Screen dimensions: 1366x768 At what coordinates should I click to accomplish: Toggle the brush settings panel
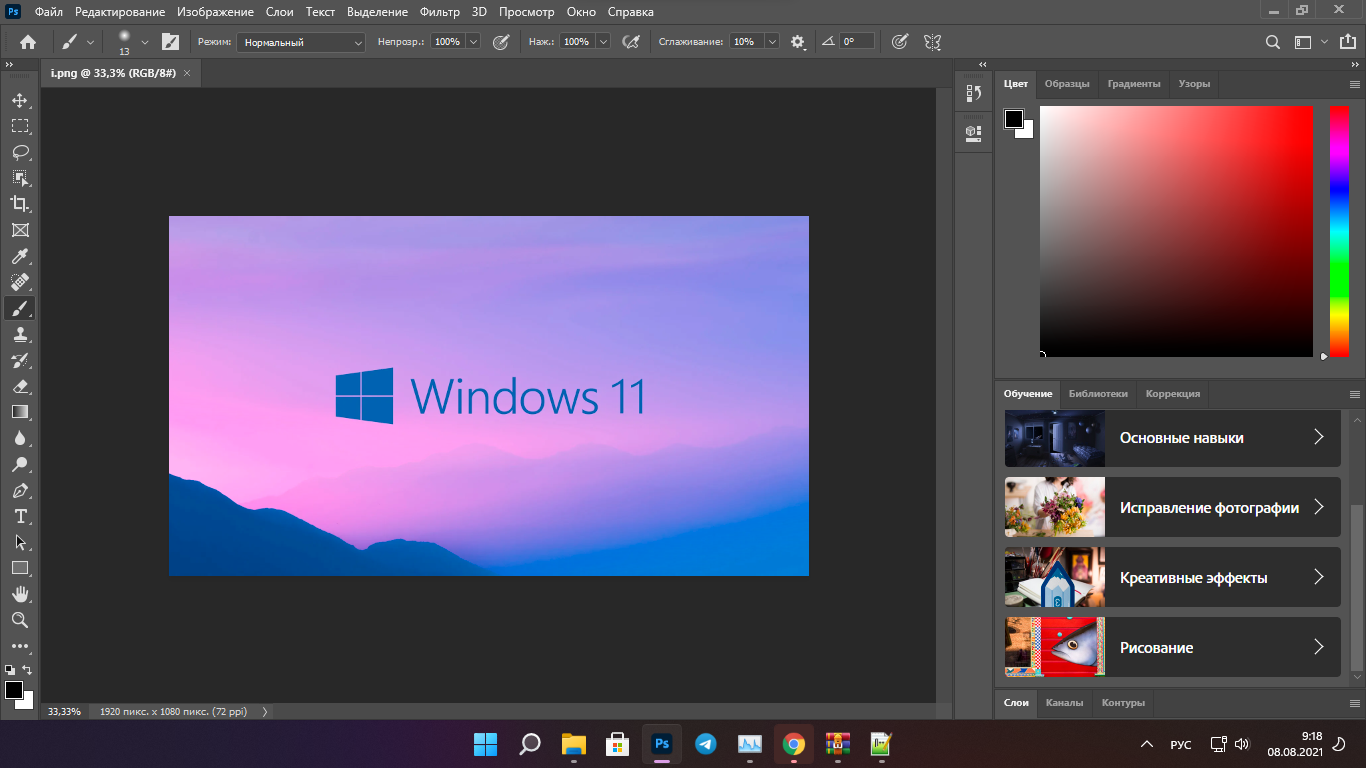170,42
